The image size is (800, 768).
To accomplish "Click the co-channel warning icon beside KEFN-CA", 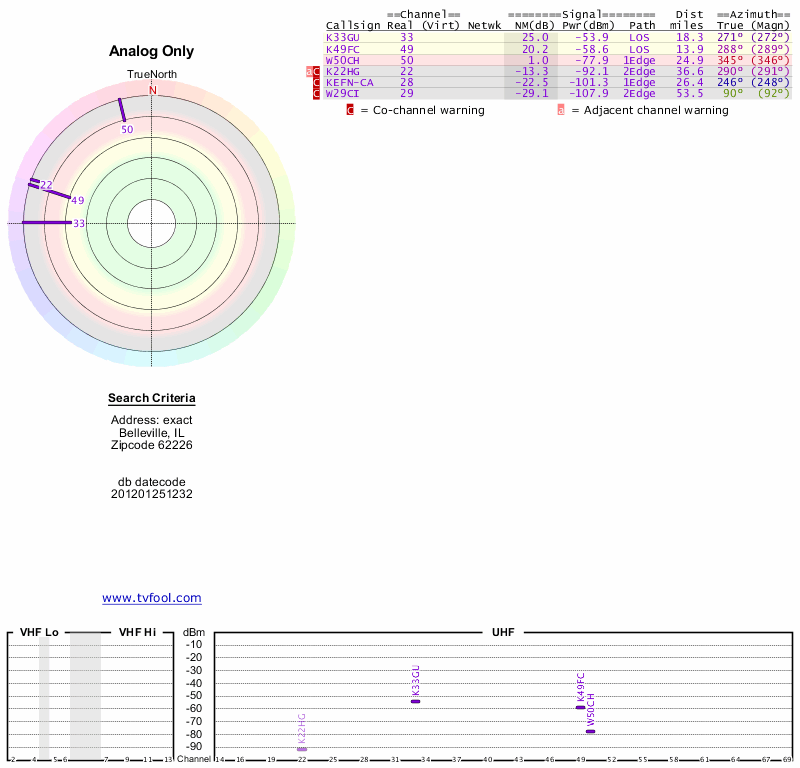I will (316, 83).
